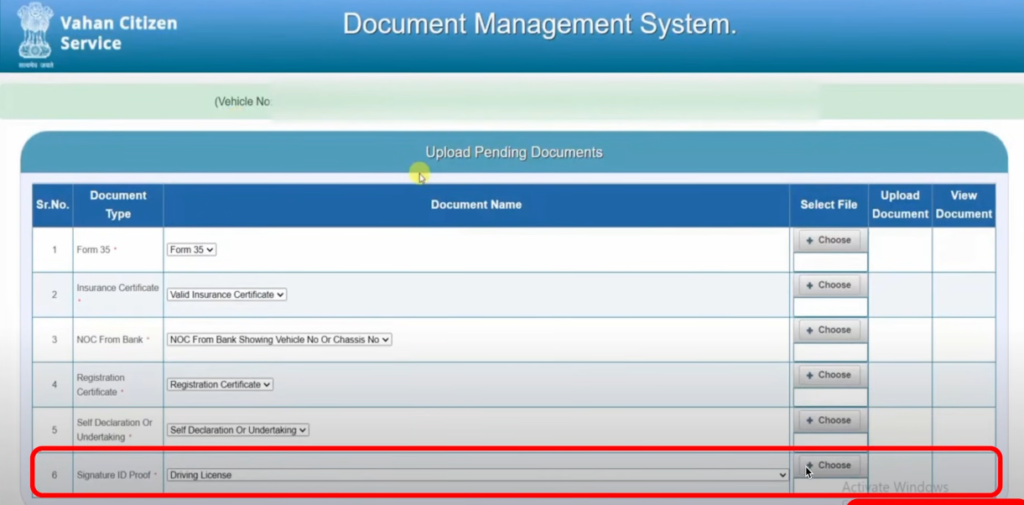Choose a file for the Form 35 row
Screen dimensions: 1024x505
click(828, 240)
